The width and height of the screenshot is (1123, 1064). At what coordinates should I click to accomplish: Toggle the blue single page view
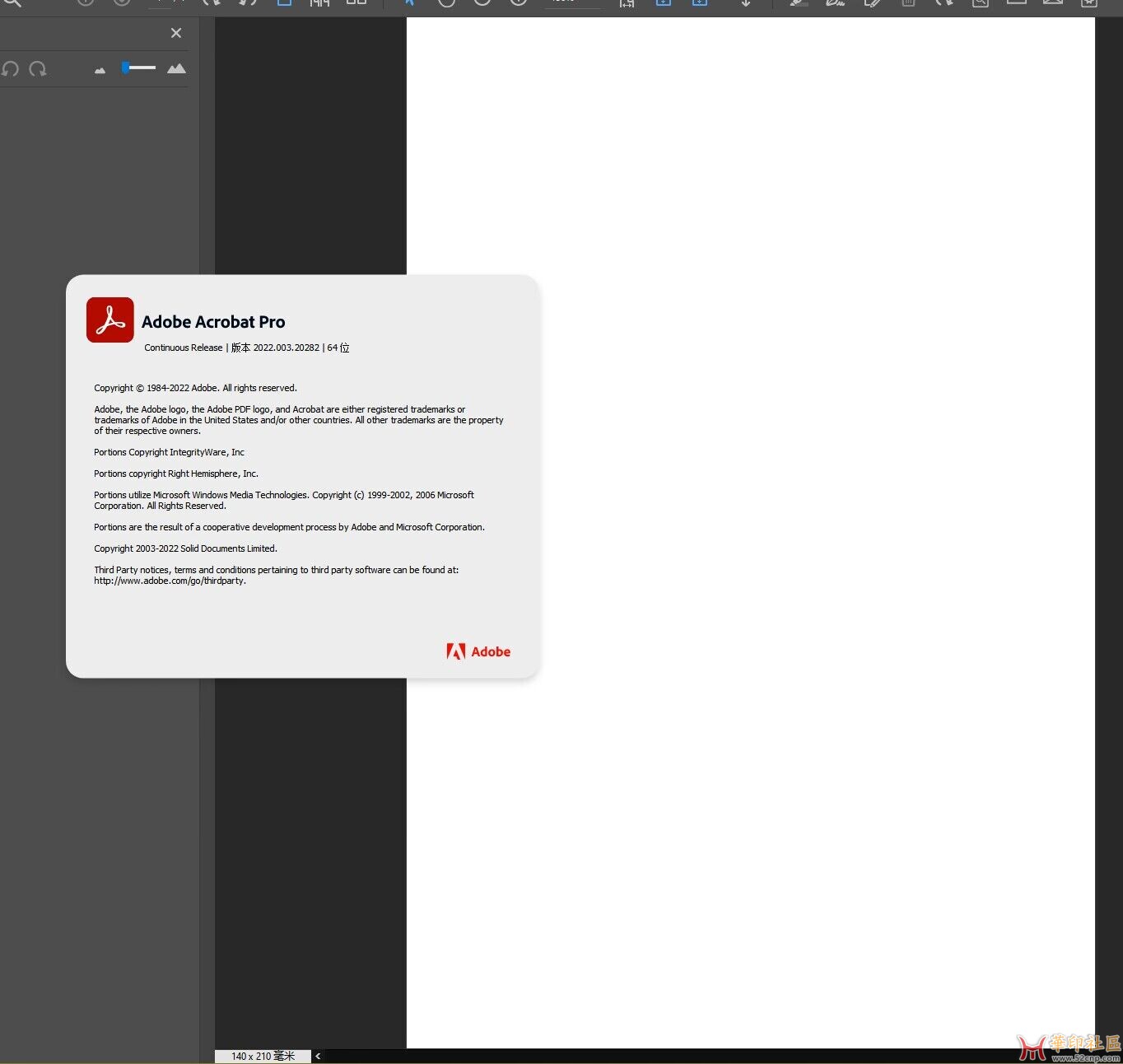coord(284,3)
